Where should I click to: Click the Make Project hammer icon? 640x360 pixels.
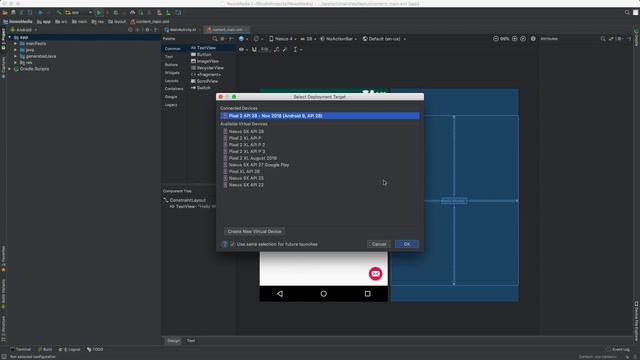click(x=60, y=13)
